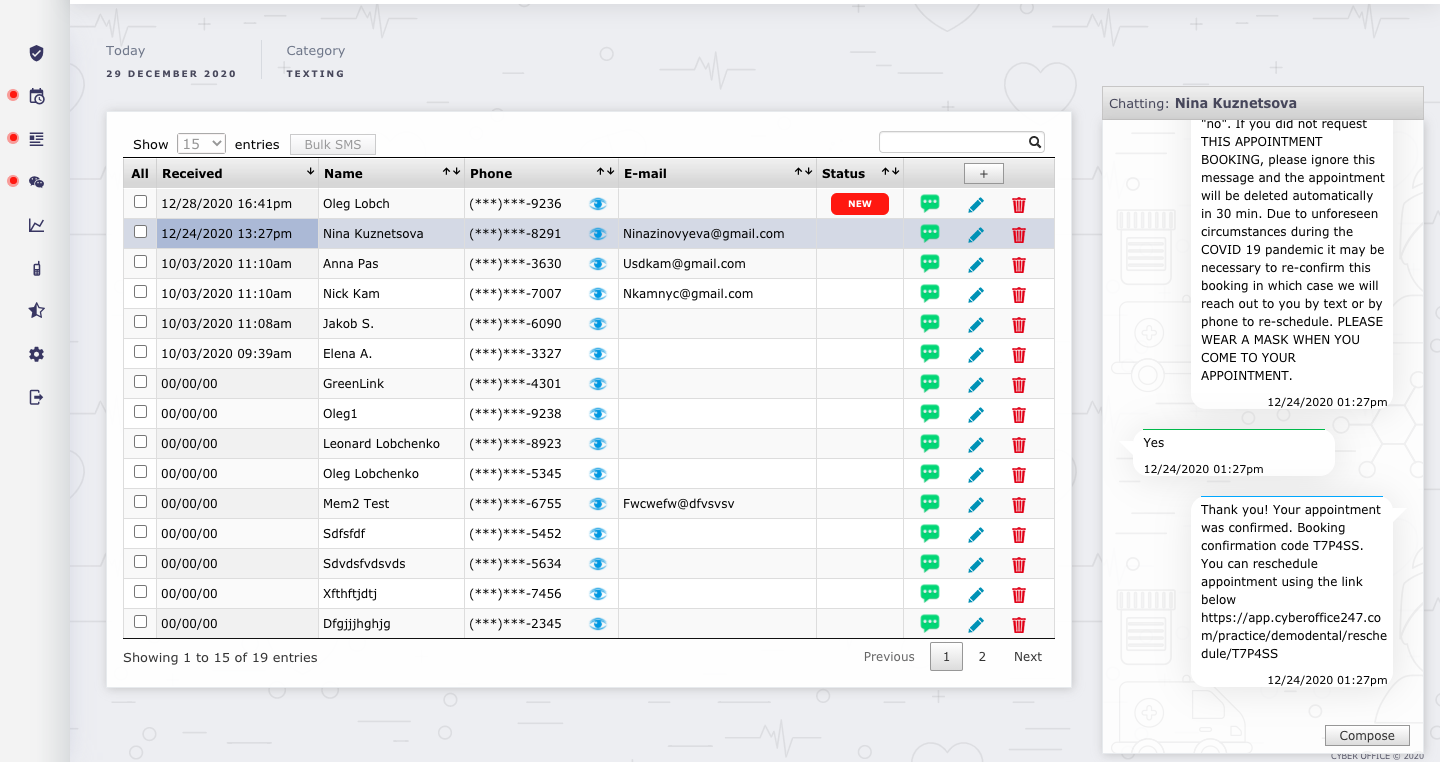Select page 1 in pagination

click(946, 657)
